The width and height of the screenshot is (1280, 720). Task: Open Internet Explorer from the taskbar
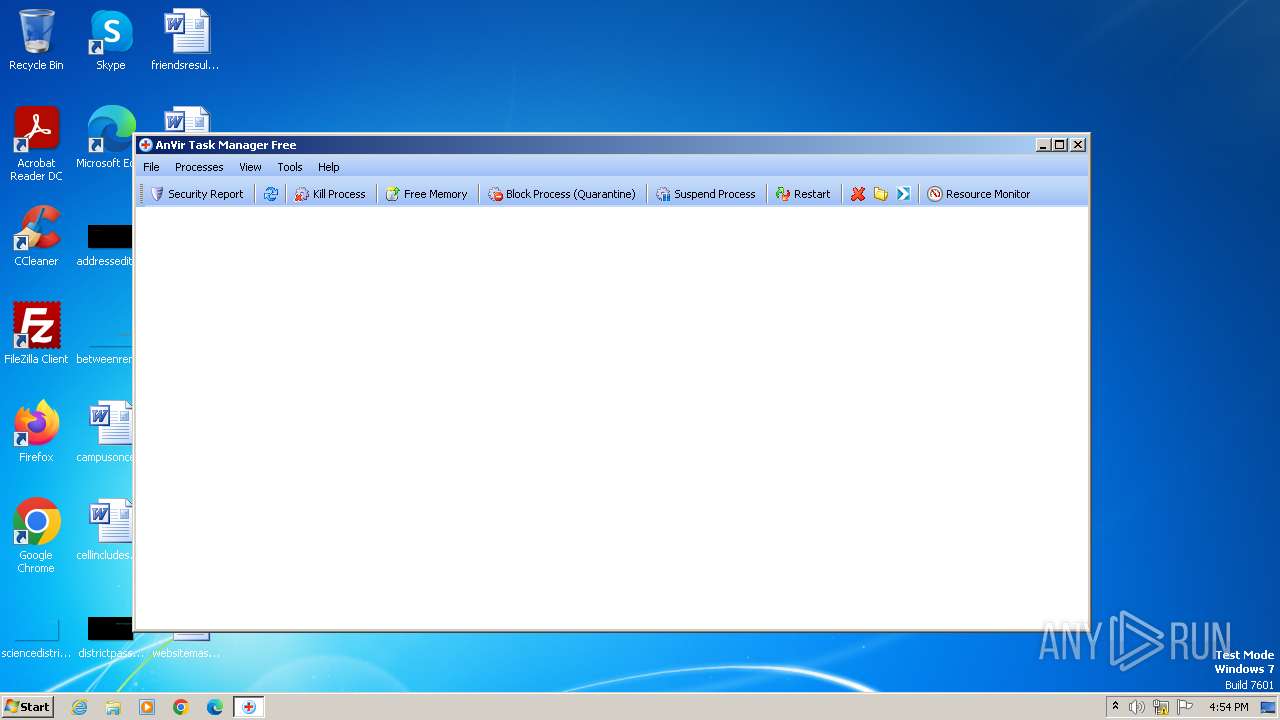(80, 707)
